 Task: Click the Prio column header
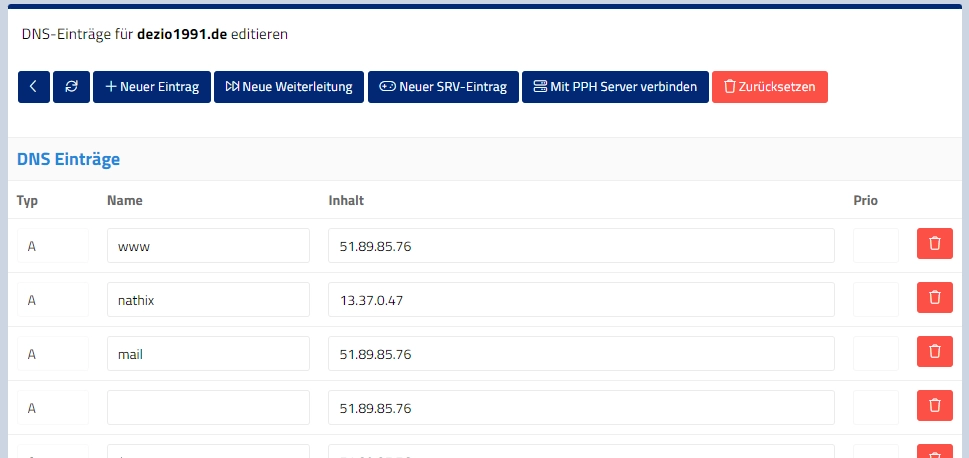pyautogui.click(x=866, y=200)
